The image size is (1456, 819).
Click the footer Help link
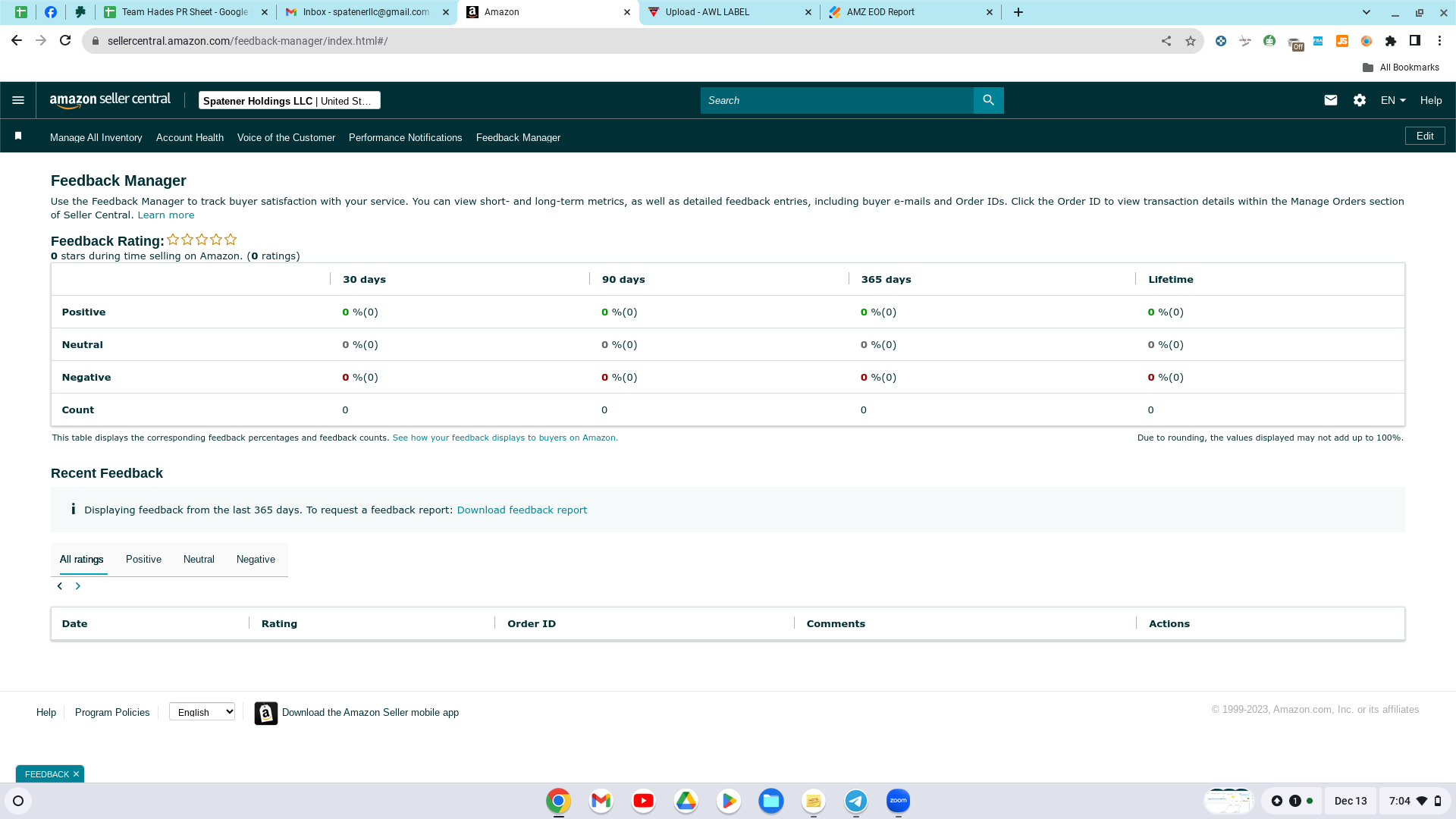46,713
